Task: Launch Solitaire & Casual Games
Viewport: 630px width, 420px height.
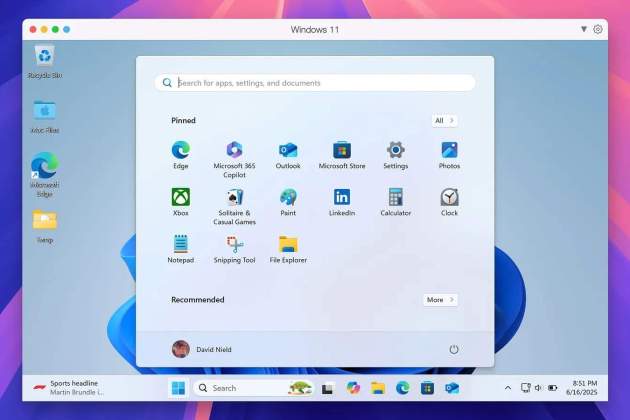Action: click(x=234, y=207)
